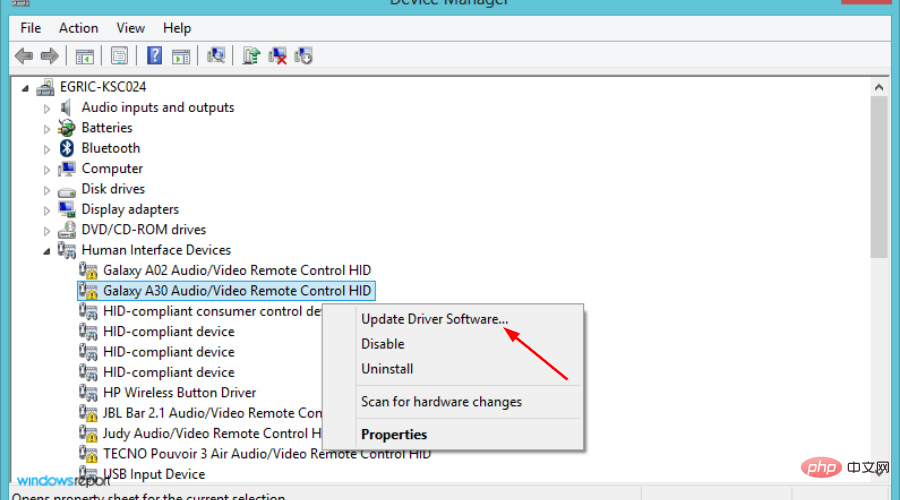
Task: Click the Computer category monitor icon
Action: click(x=67, y=168)
